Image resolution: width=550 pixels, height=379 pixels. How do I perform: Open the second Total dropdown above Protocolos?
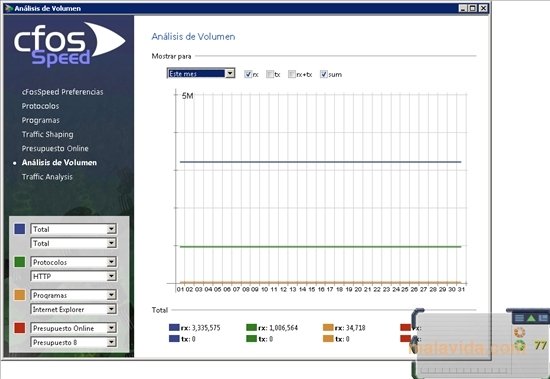(x=74, y=243)
